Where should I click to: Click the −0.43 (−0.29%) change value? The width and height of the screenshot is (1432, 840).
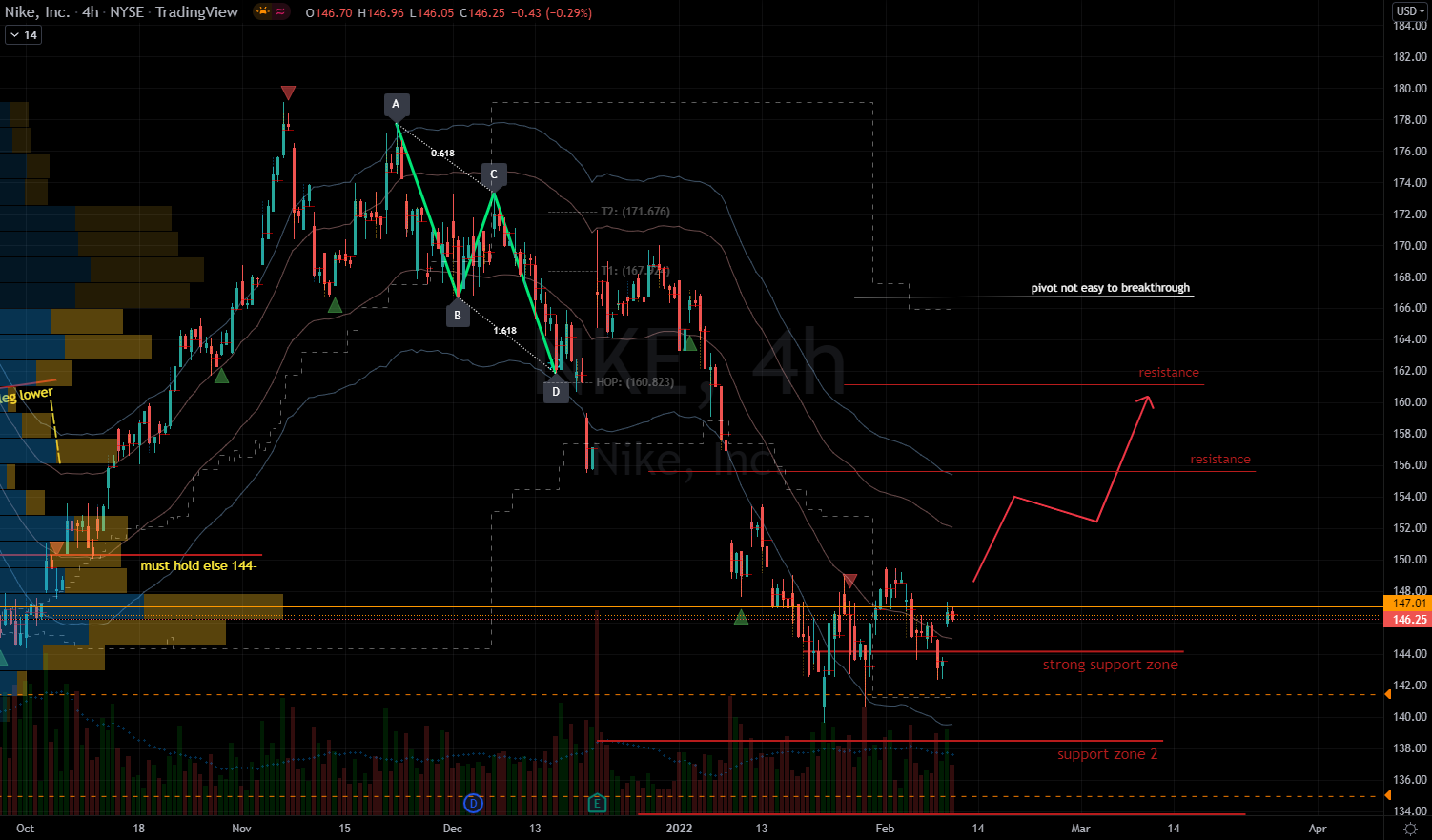[553, 12]
